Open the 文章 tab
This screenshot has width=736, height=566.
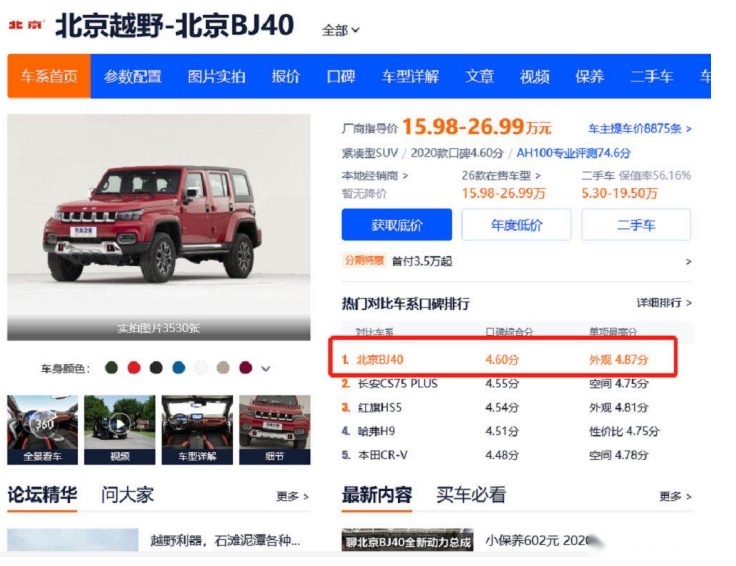click(x=479, y=76)
